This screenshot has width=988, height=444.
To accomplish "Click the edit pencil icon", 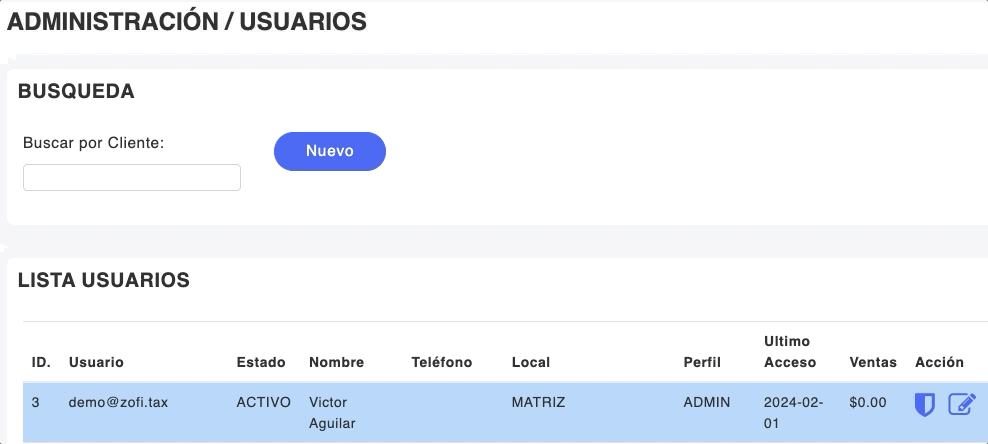I will pos(961,404).
